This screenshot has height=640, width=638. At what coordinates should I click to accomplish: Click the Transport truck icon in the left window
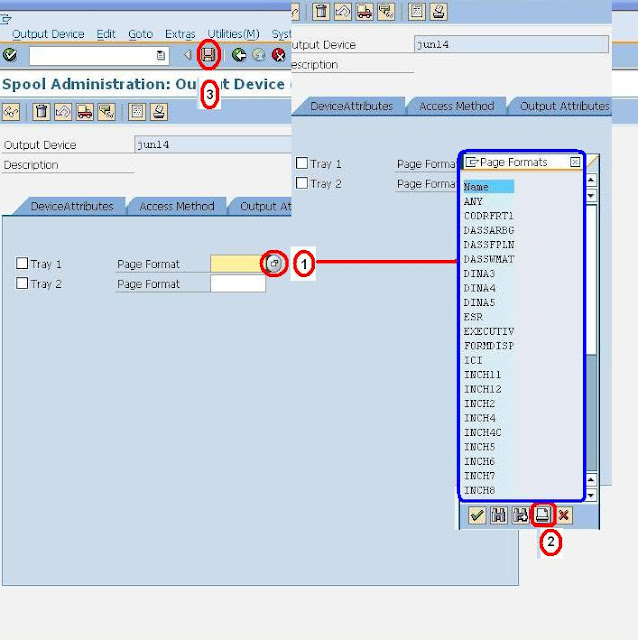(x=84, y=112)
